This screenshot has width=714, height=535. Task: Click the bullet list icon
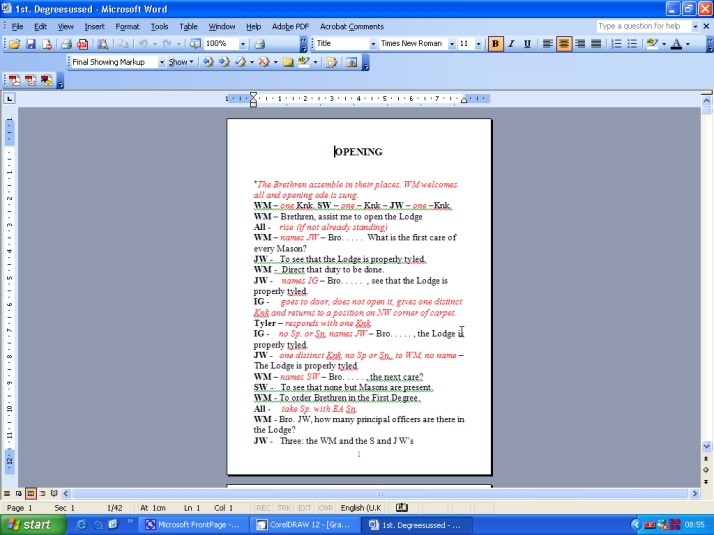coord(632,44)
